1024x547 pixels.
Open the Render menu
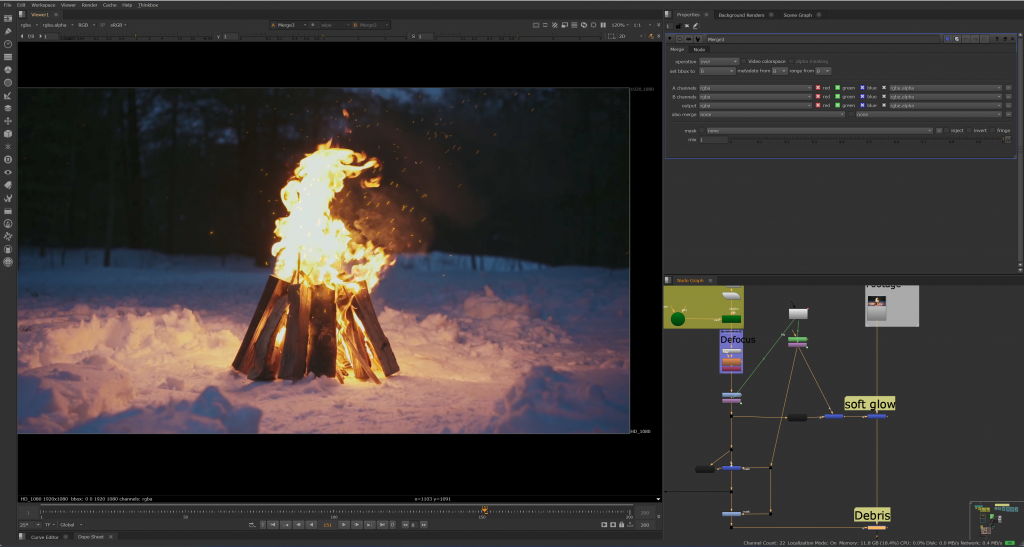tap(89, 5)
